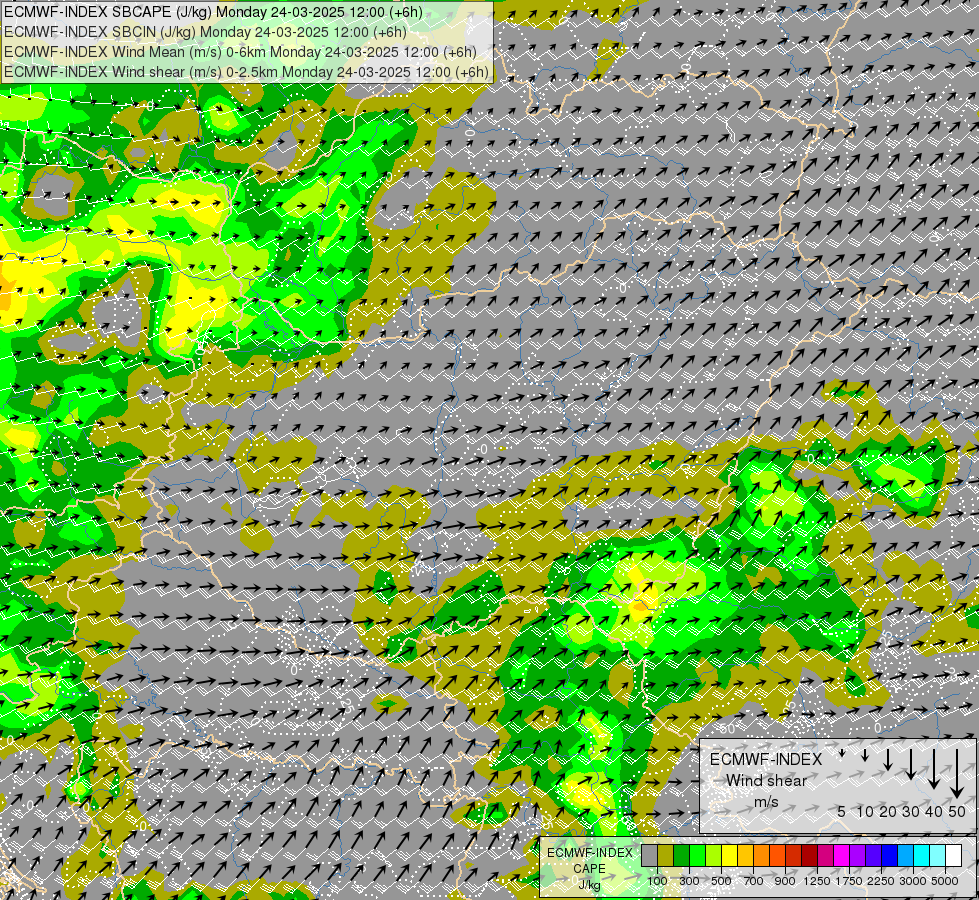Click the 'm/s' unit in wind shear legend
The width and height of the screenshot is (979, 900).
pyautogui.click(x=766, y=802)
